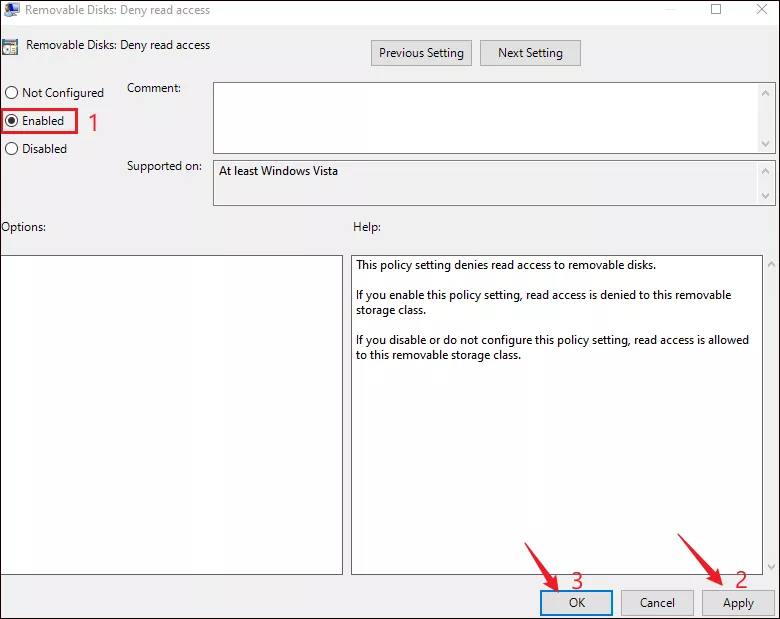The width and height of the screenshot is (780, 619).
Task: Click the policy setting icon beside title
Action: pyautogui.click(x=10, y=47)
